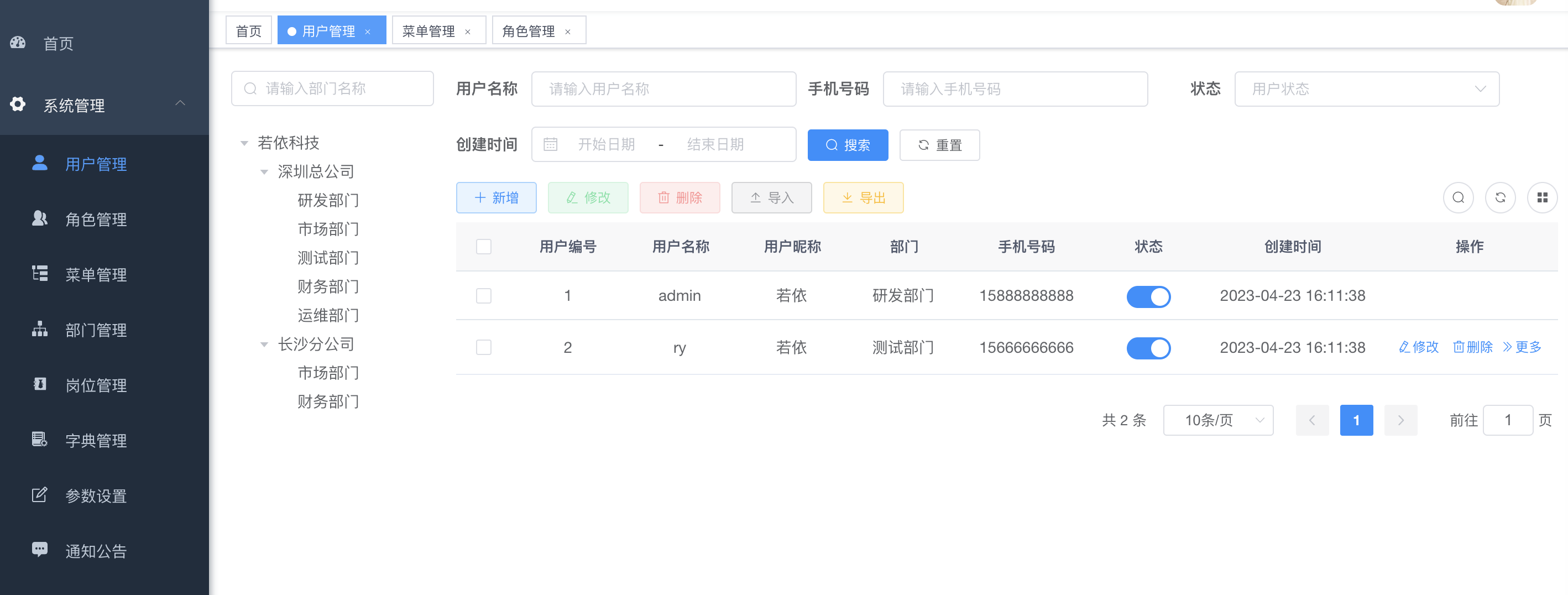Close the 菜单管理 tab with its x
Viewport: 1568px width, 595px height.
468,32
